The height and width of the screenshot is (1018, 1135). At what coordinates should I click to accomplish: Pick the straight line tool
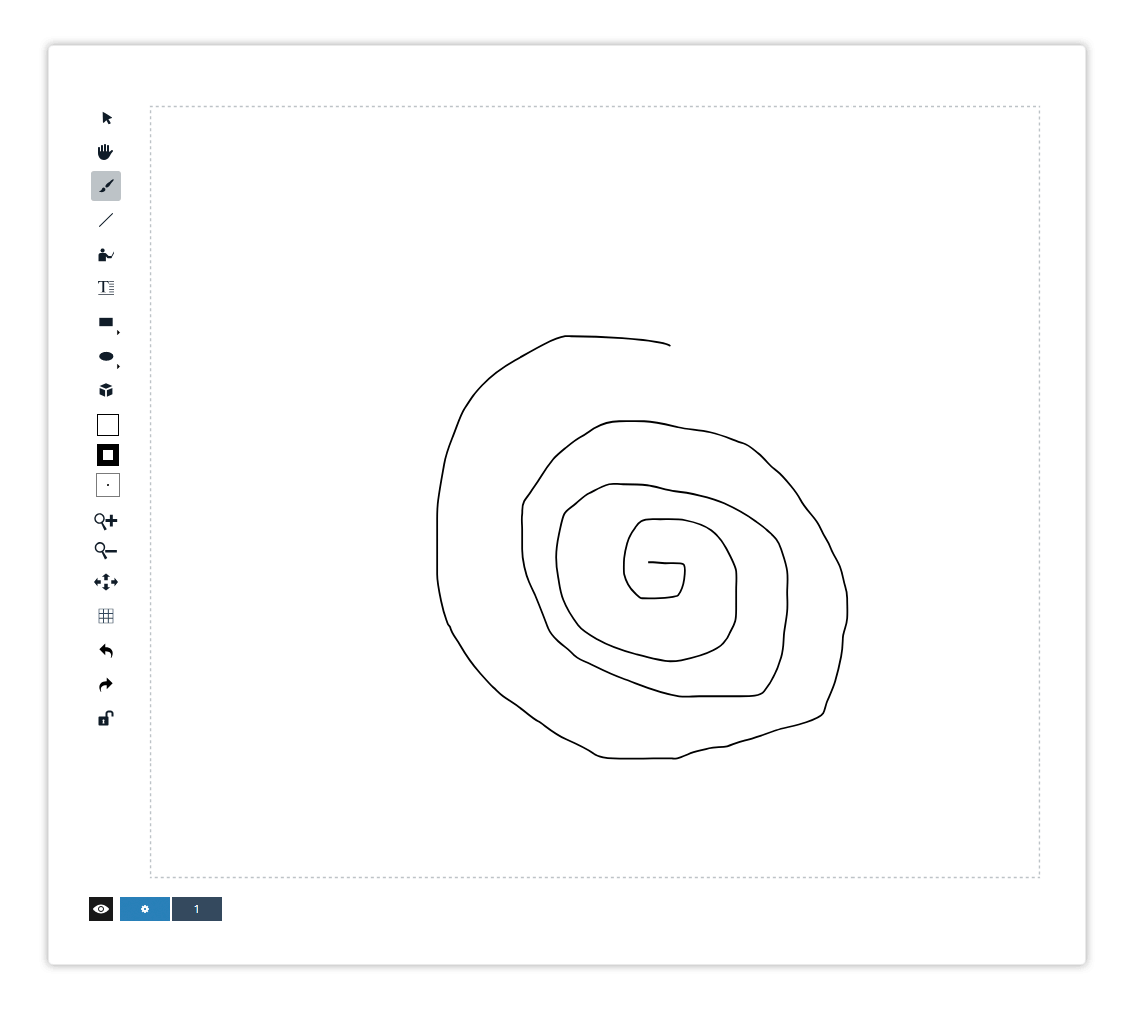coord(106,220)
